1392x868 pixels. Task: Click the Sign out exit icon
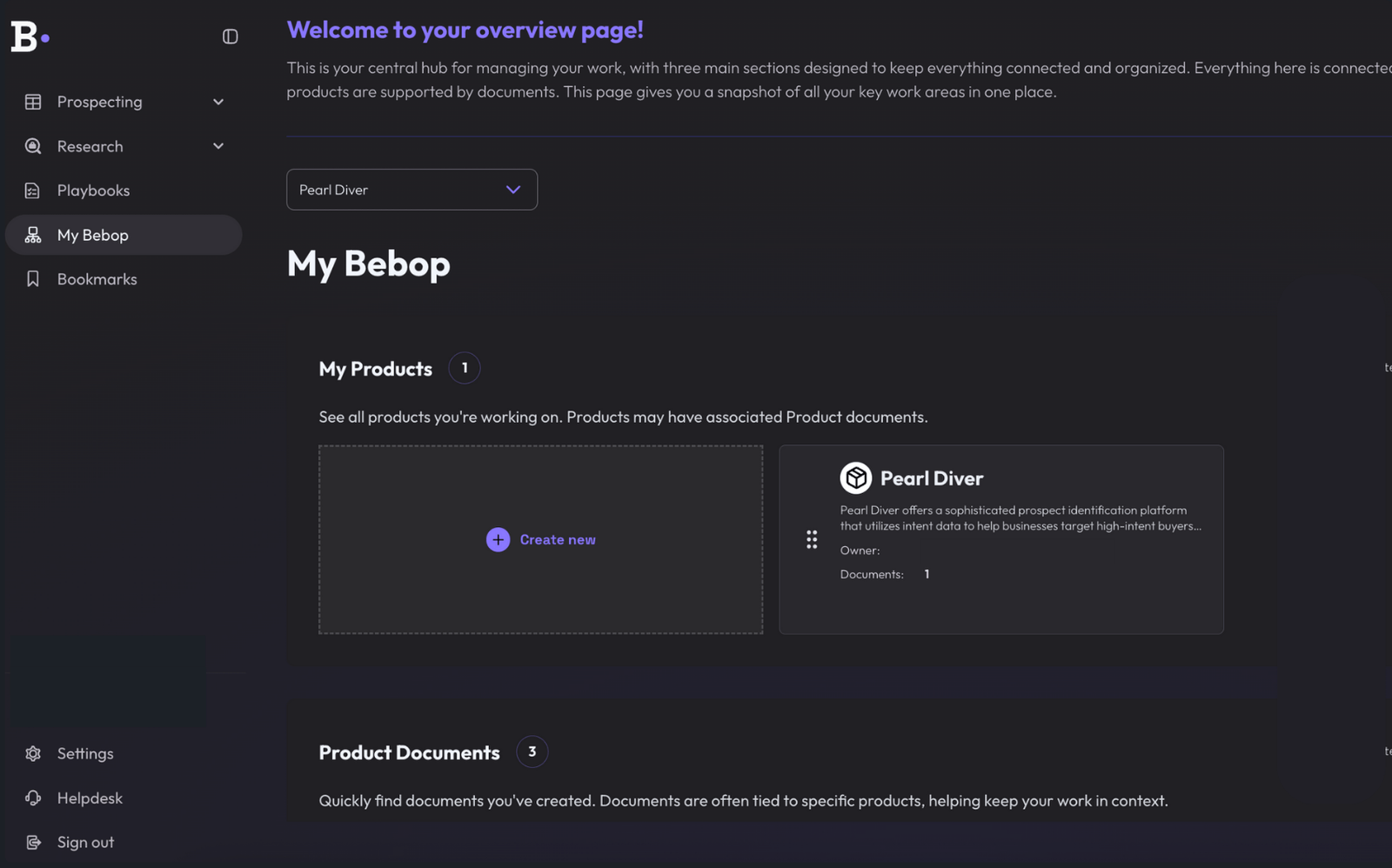coord(33,841)
